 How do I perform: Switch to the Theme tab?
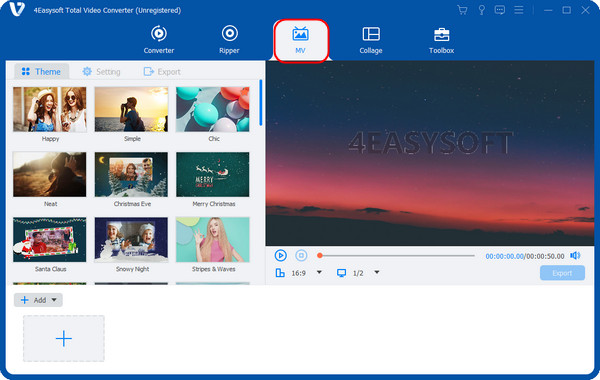[41, 72]
